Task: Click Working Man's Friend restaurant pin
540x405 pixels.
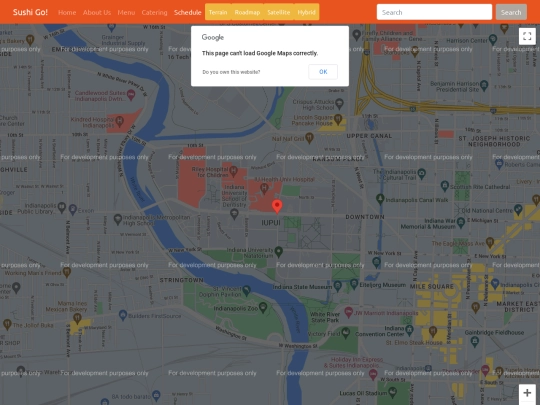Action: pos(67,272)
